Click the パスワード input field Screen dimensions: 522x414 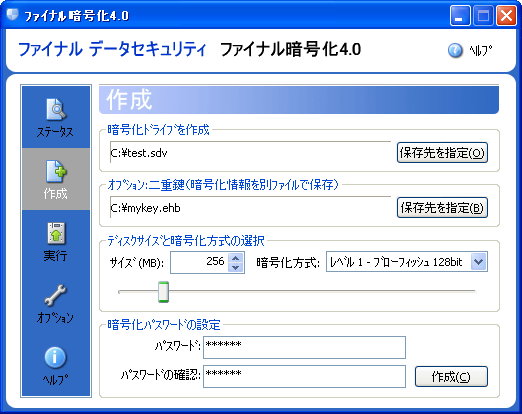pyautogui.click(x=304, y=347)
